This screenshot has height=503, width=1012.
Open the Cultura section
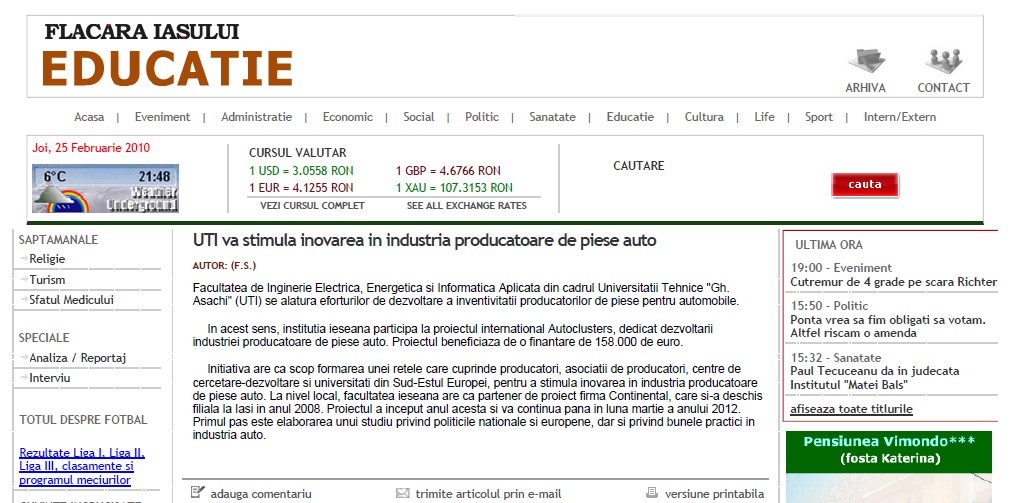[x=704, y=117]
